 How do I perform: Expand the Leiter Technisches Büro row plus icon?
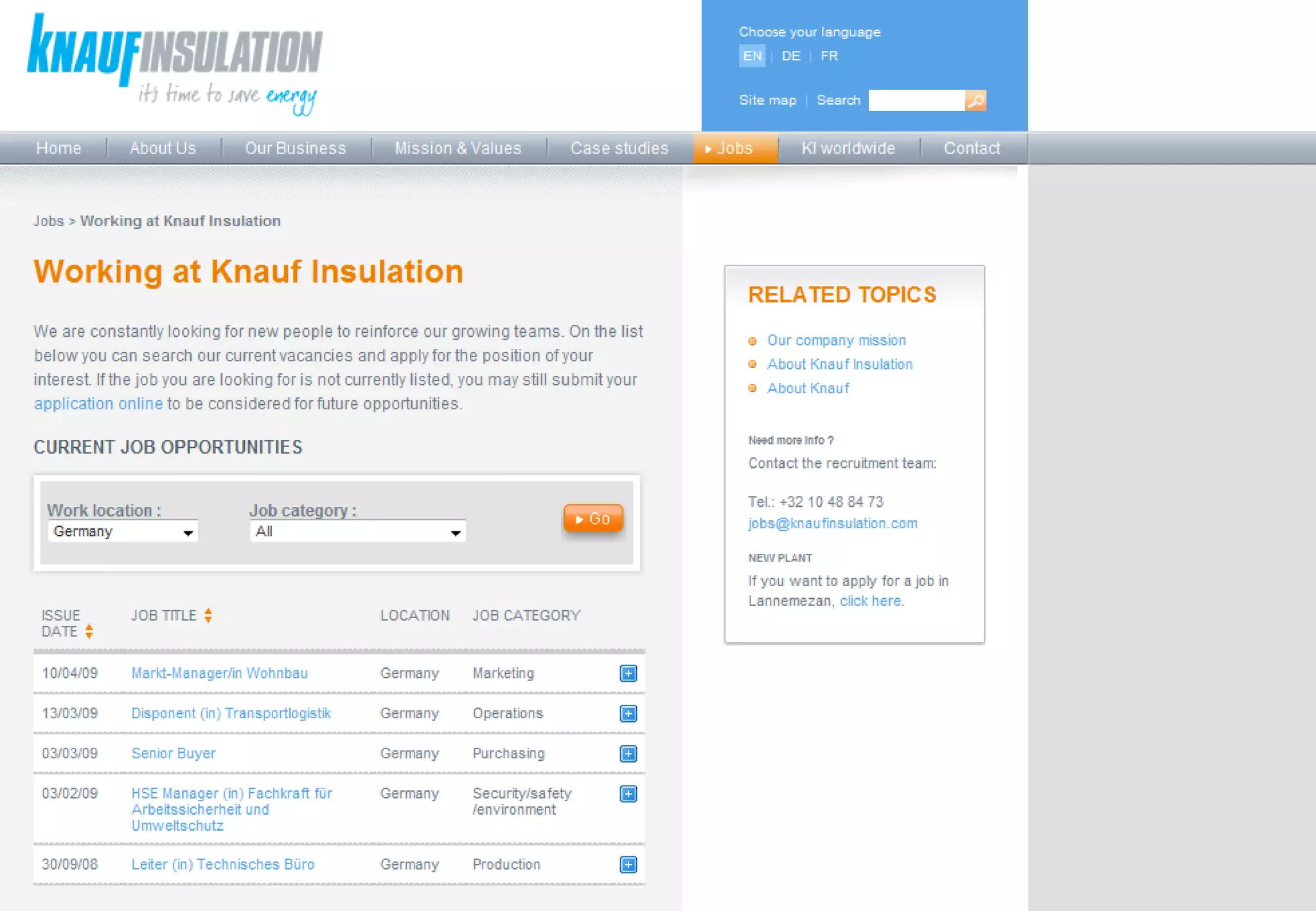point(628,865)
